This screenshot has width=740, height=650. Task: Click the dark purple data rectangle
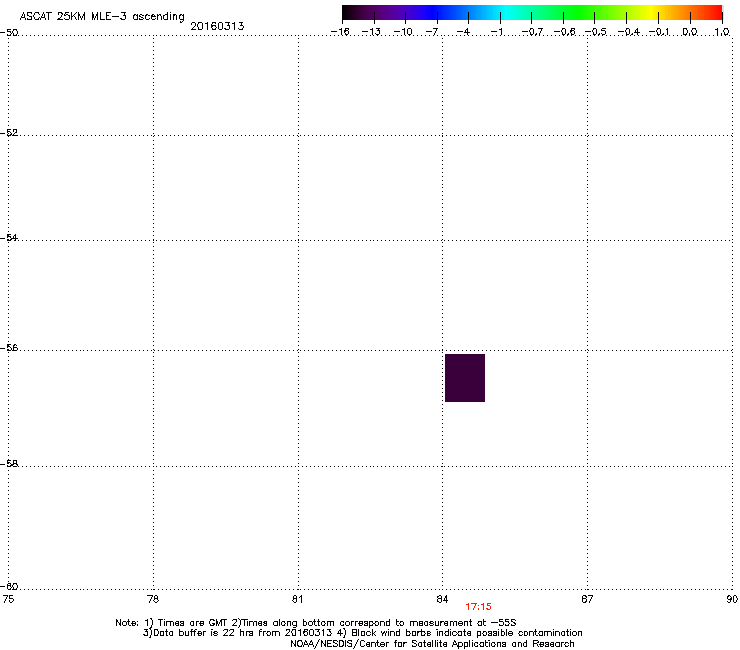click(x=465, y=378)
